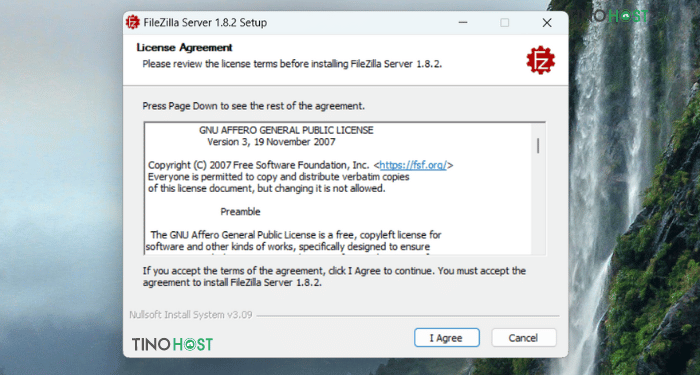Click 'FileZilla Server 1.8.2 Setup' window title

coord(205,22)
